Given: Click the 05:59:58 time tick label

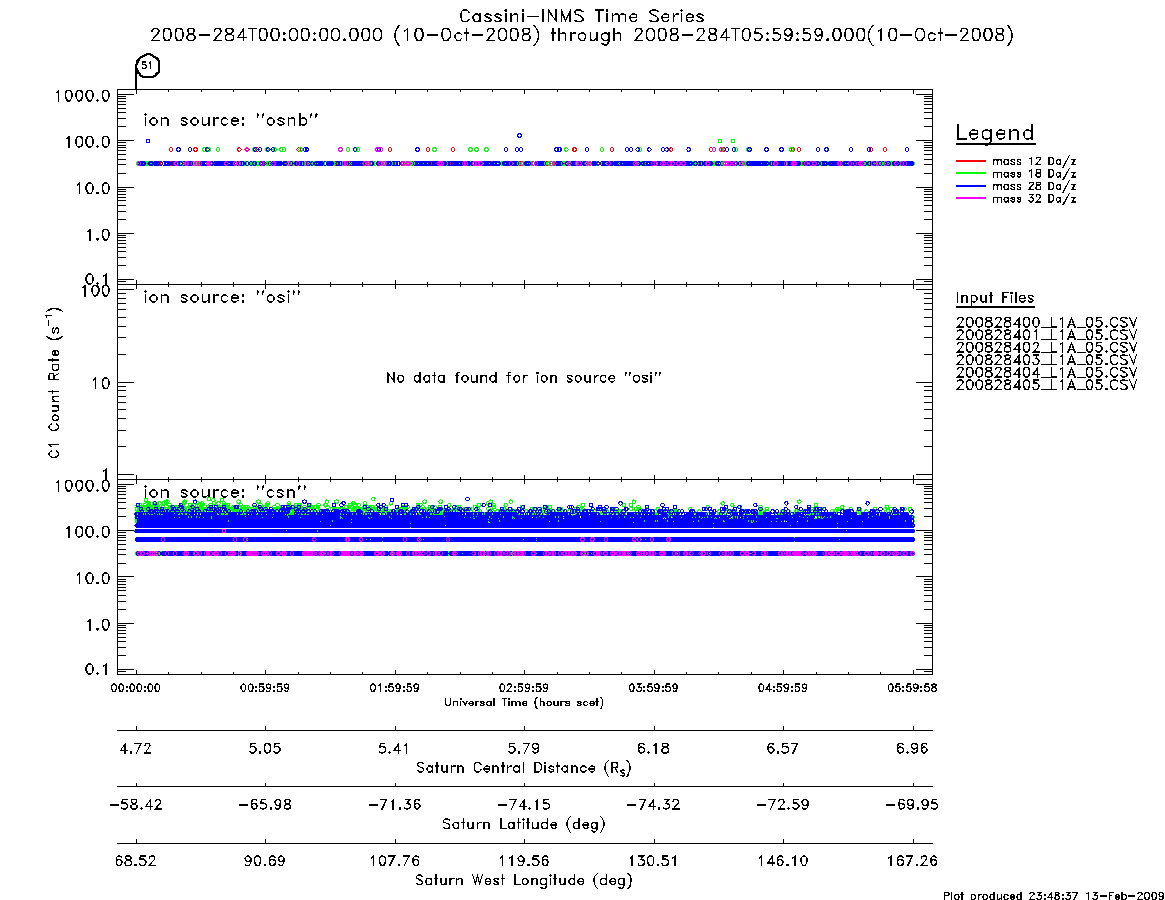Looking at the screenshot, I should 912,688.
